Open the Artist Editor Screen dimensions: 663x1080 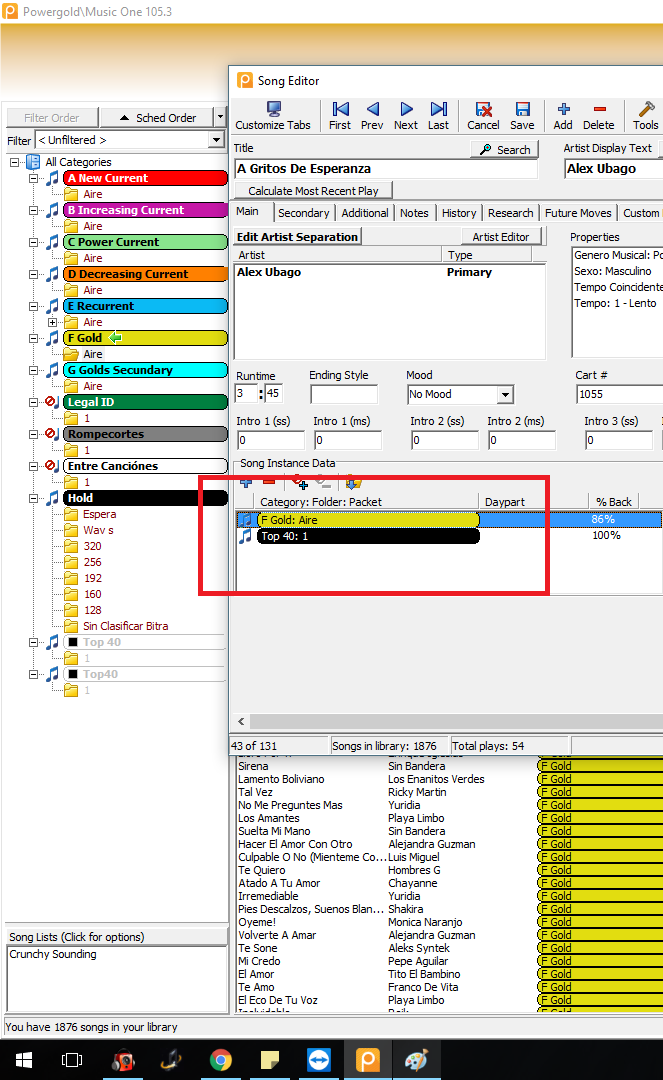(x=501, y=237)
